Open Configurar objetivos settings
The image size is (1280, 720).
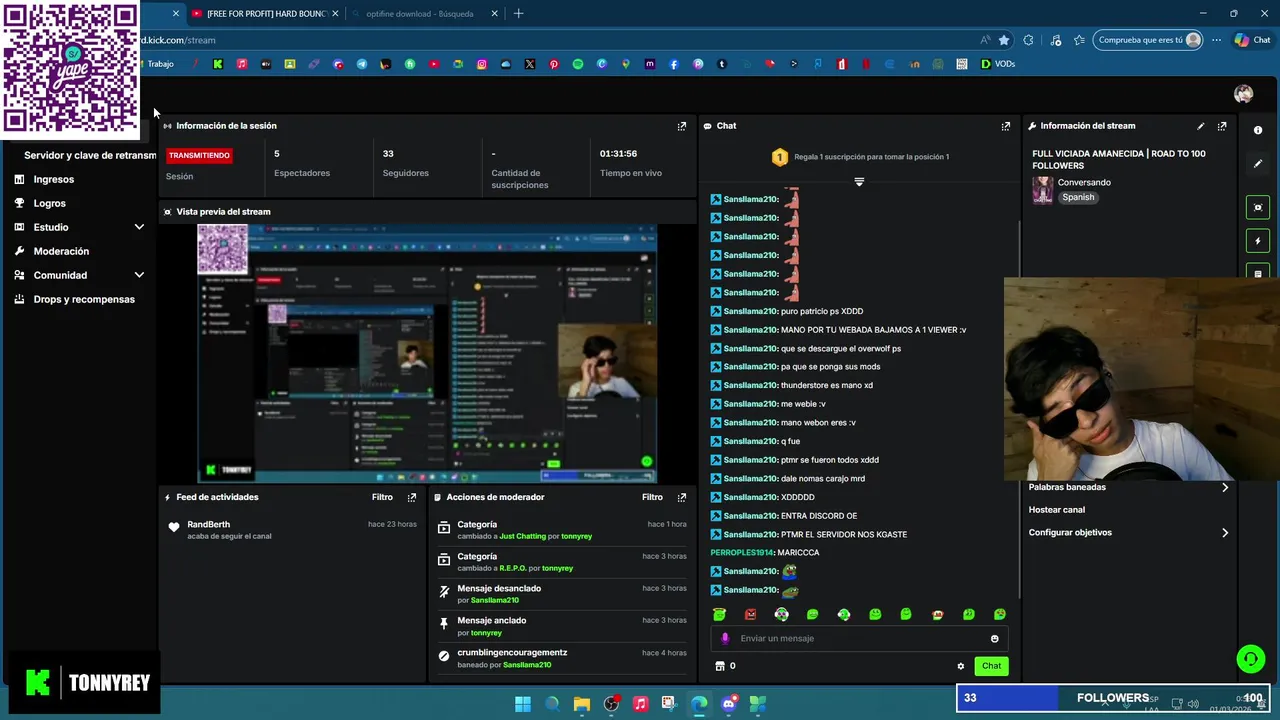pyautogui.click(x=1129, y=532)
